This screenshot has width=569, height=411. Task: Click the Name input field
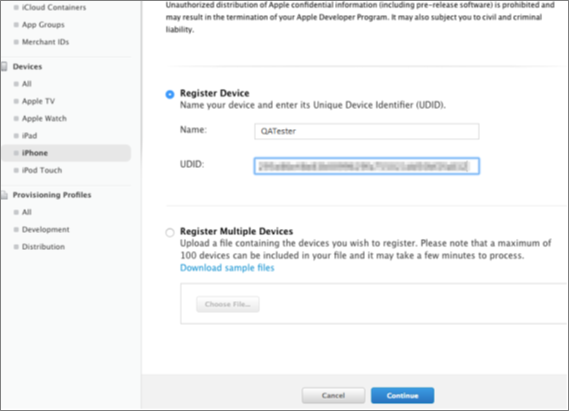(367, 131)
